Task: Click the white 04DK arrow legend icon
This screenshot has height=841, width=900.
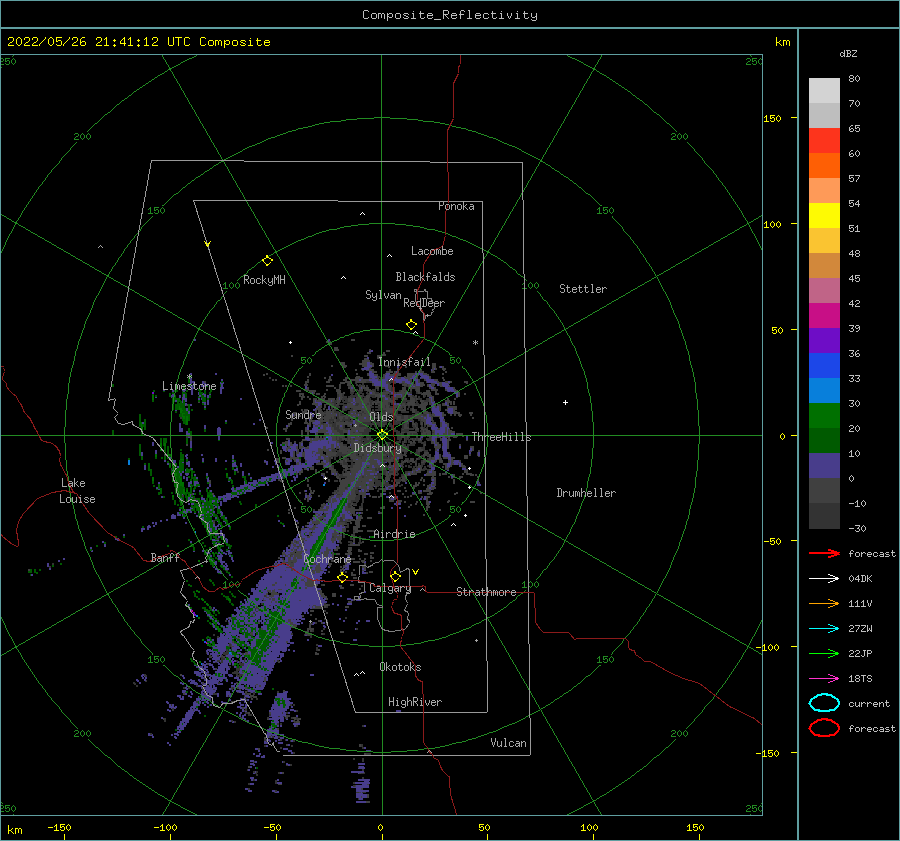Action: point(824,578)
